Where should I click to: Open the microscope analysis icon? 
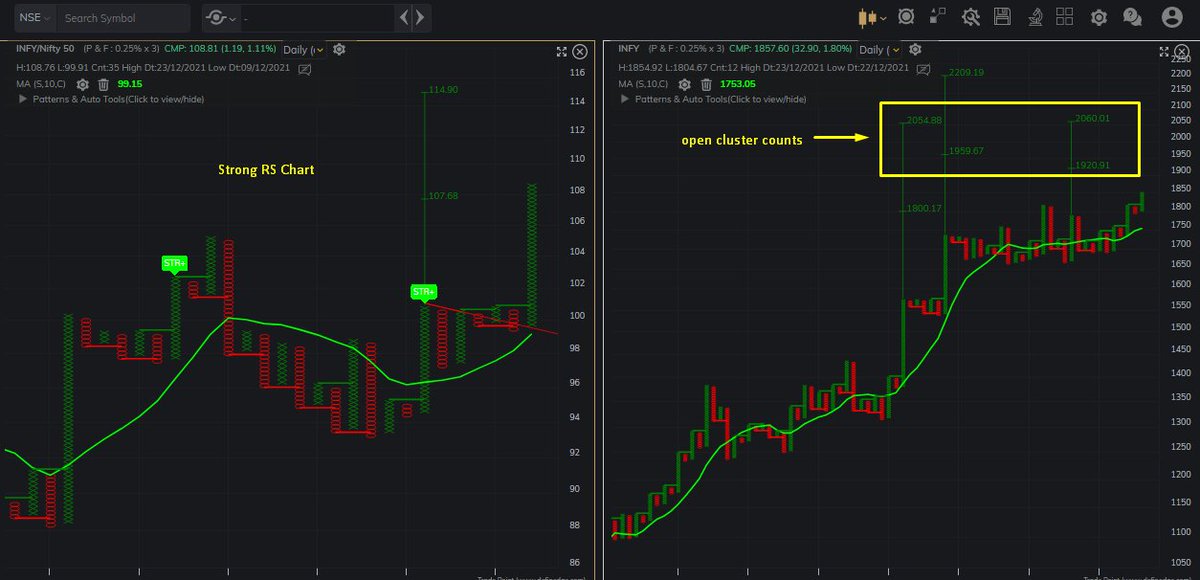[1034, 17]
